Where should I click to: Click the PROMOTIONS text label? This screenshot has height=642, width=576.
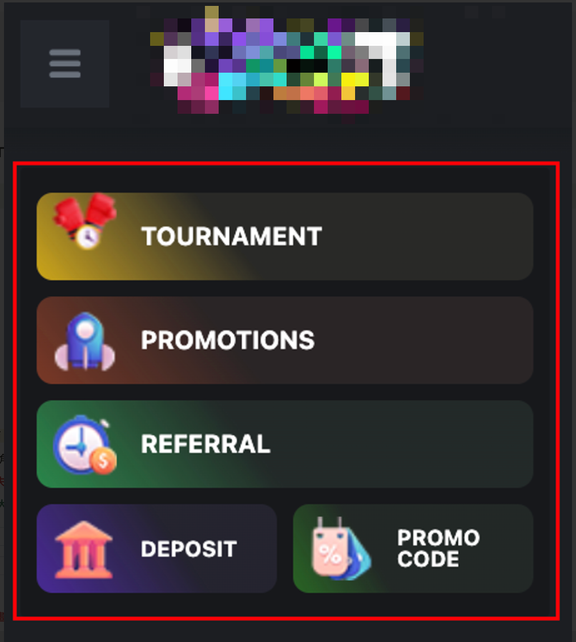tap(228, 340)
